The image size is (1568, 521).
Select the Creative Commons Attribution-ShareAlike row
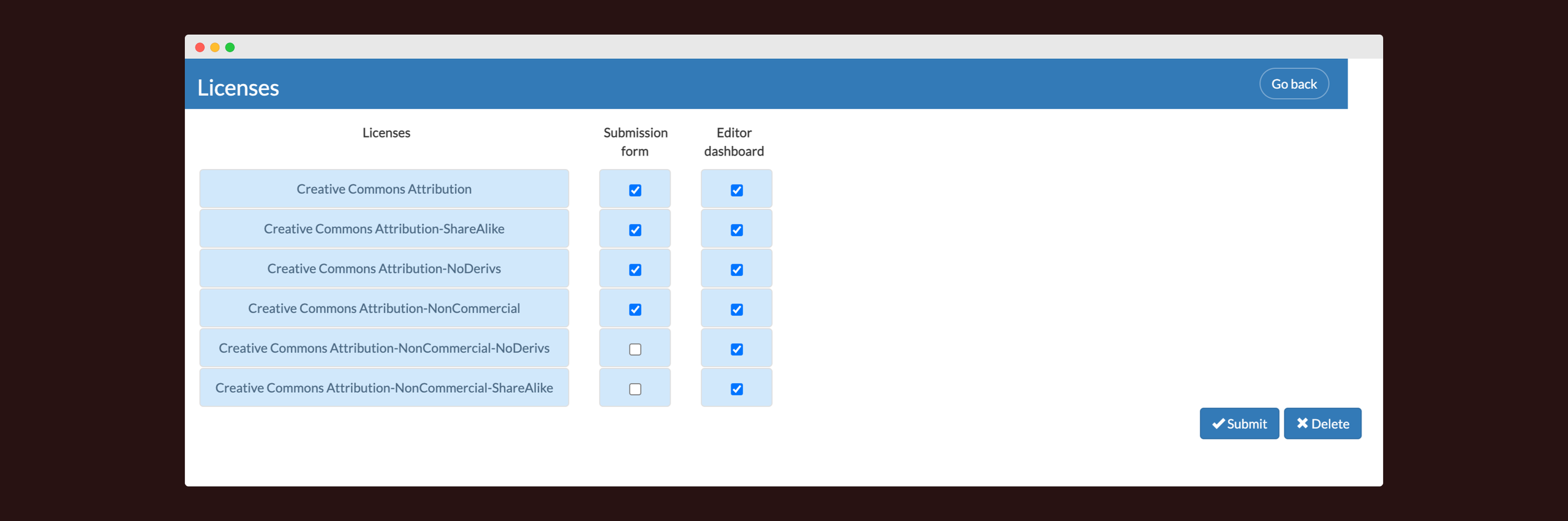tap(384, 229)
